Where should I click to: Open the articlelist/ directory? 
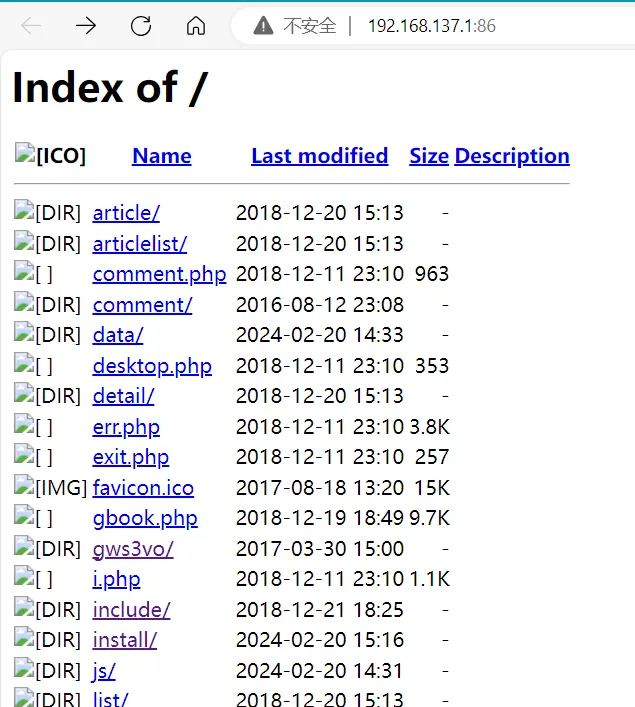tap(139, 243)
